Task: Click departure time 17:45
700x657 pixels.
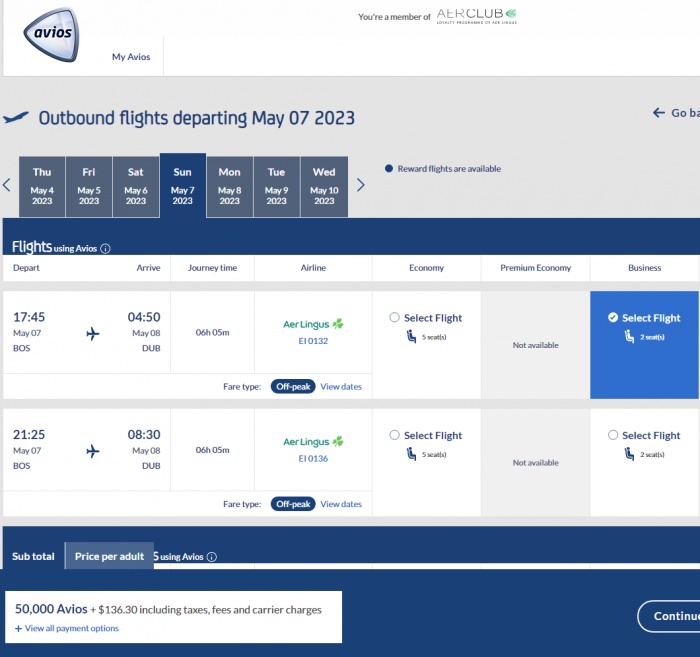Action: pos(29,317)
